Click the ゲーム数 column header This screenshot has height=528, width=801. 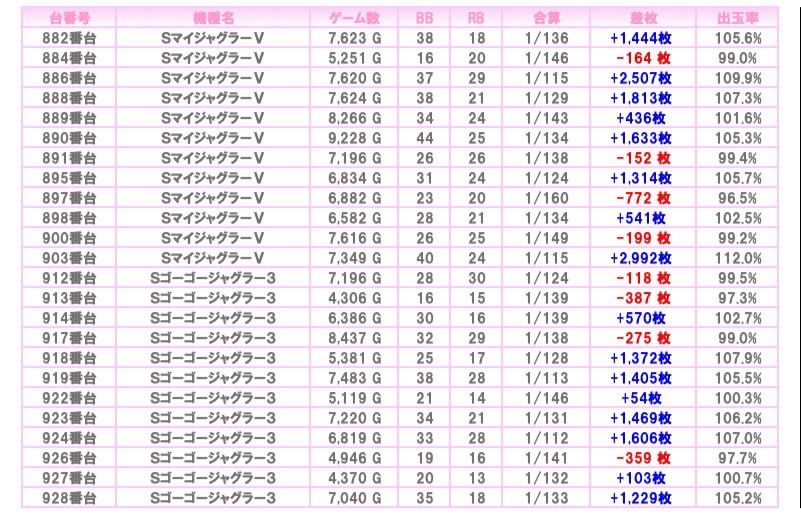pyautogui.click(x=355, y=18)
